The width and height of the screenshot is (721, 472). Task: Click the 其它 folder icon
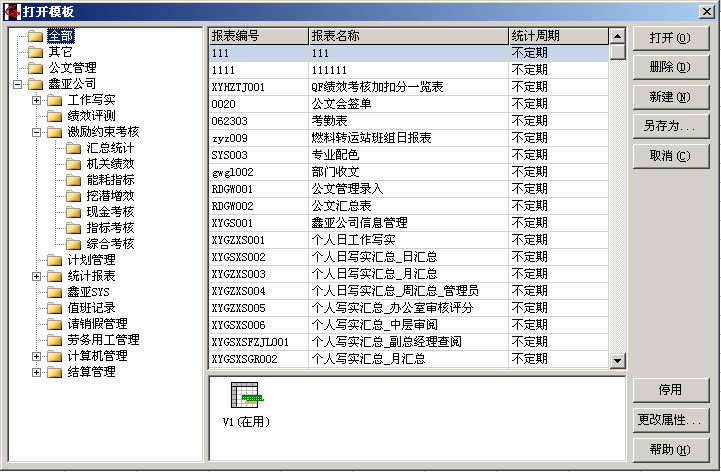pos(36,52)
